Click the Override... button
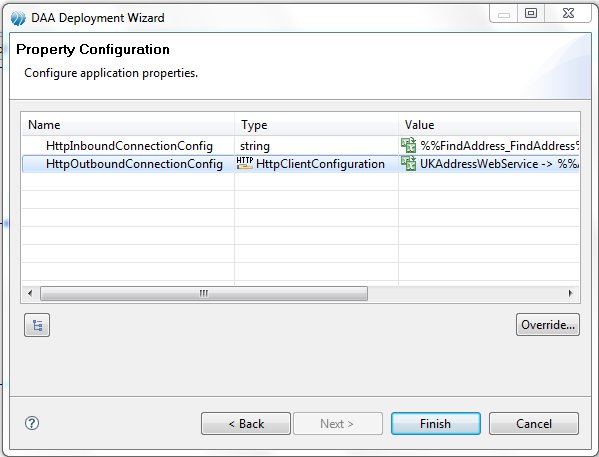Image resolution: width=599 pixels, height=457 pixels. click(x=548, y=325)
